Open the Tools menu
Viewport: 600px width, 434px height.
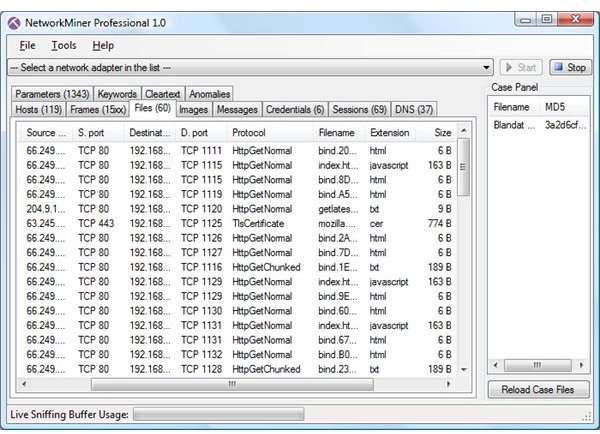coord(64,46)
